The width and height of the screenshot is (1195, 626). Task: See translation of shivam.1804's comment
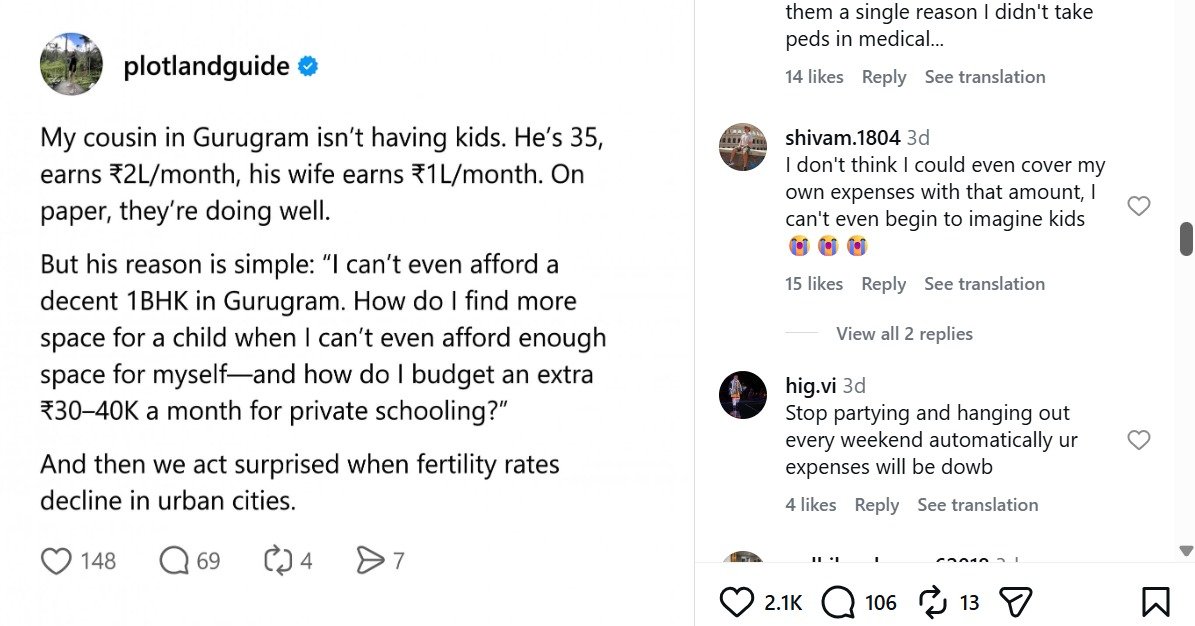[x=985, y=284]
